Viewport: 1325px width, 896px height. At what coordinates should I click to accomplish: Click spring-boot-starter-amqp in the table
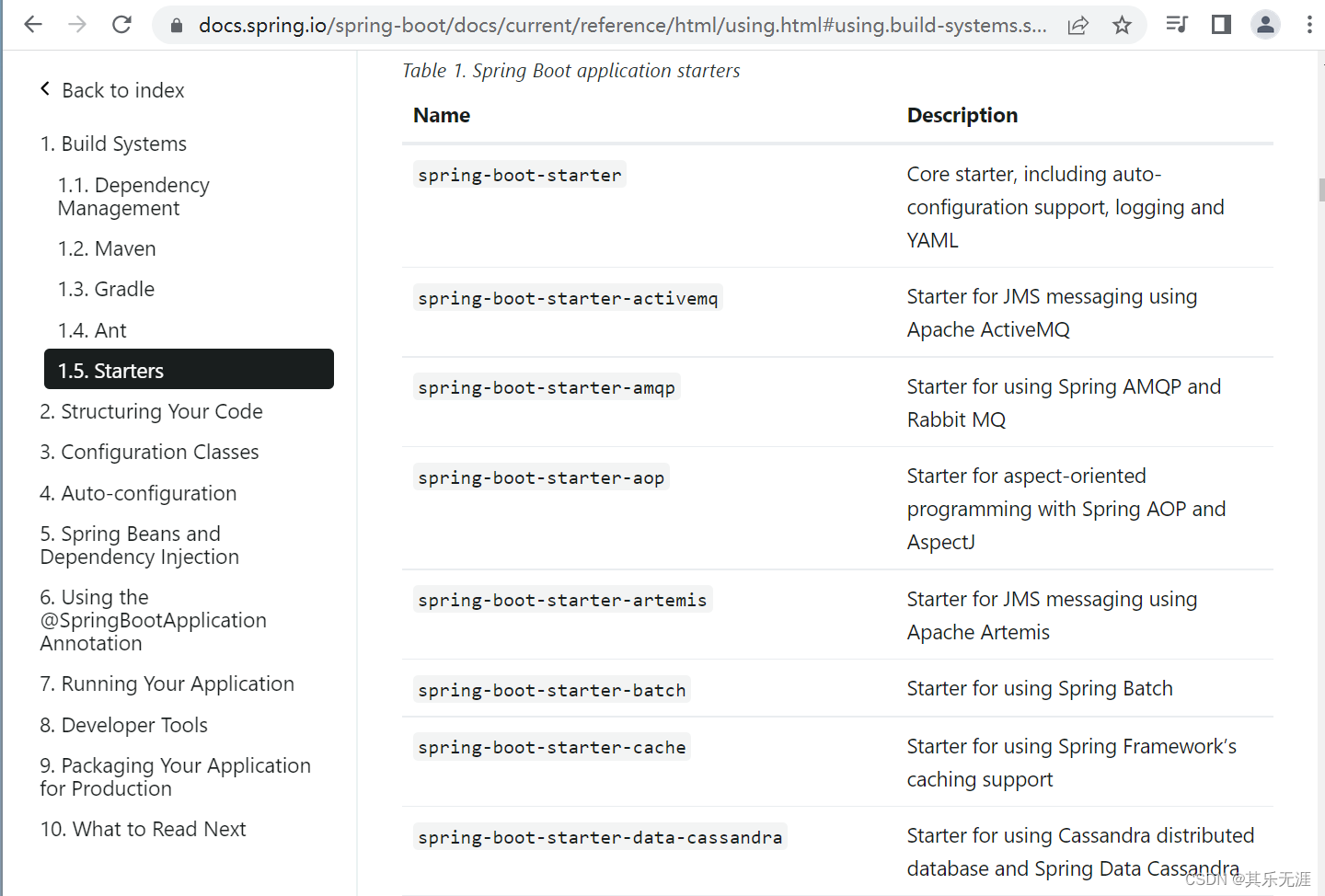(547, 387)
